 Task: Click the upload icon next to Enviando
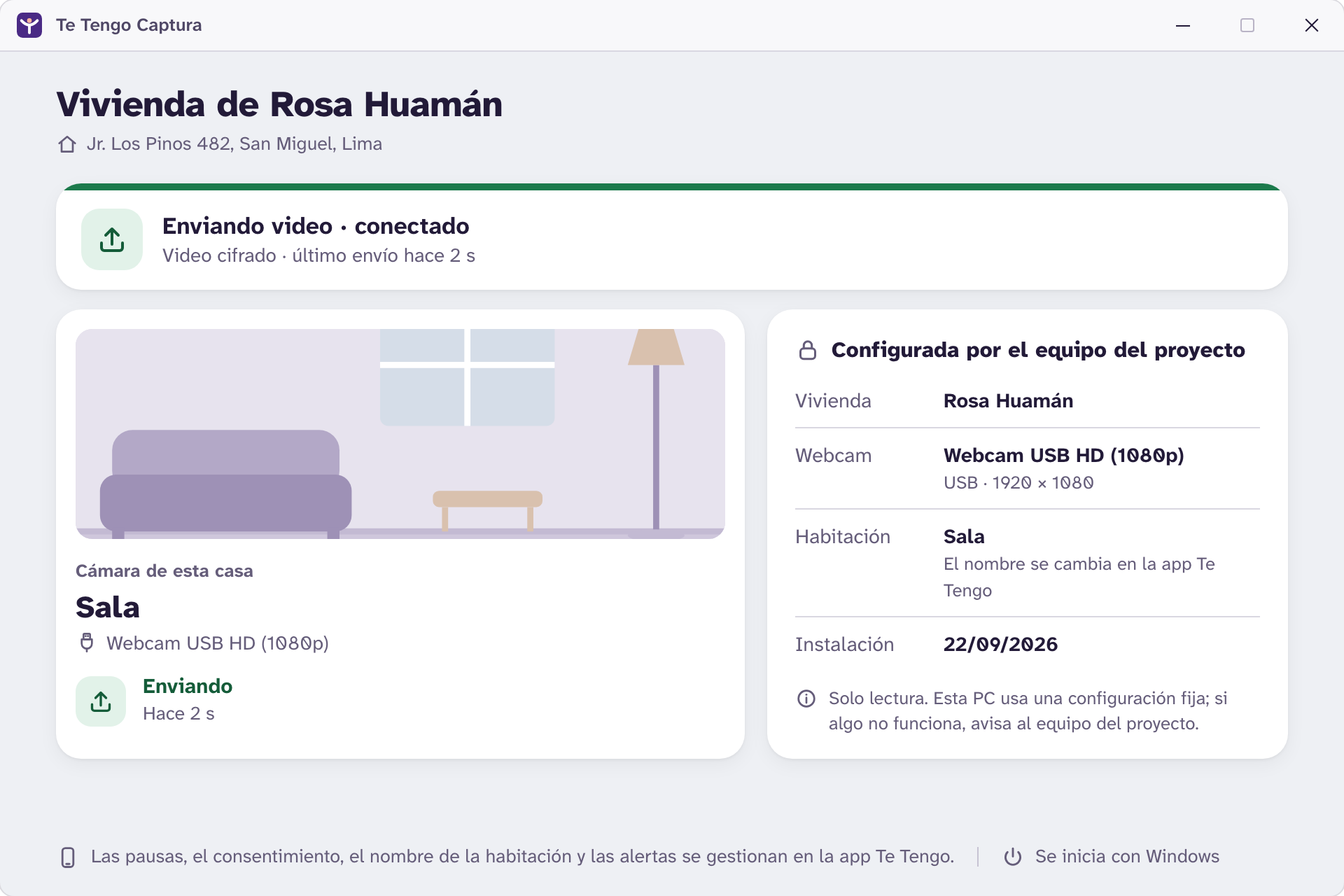[101, 701]
